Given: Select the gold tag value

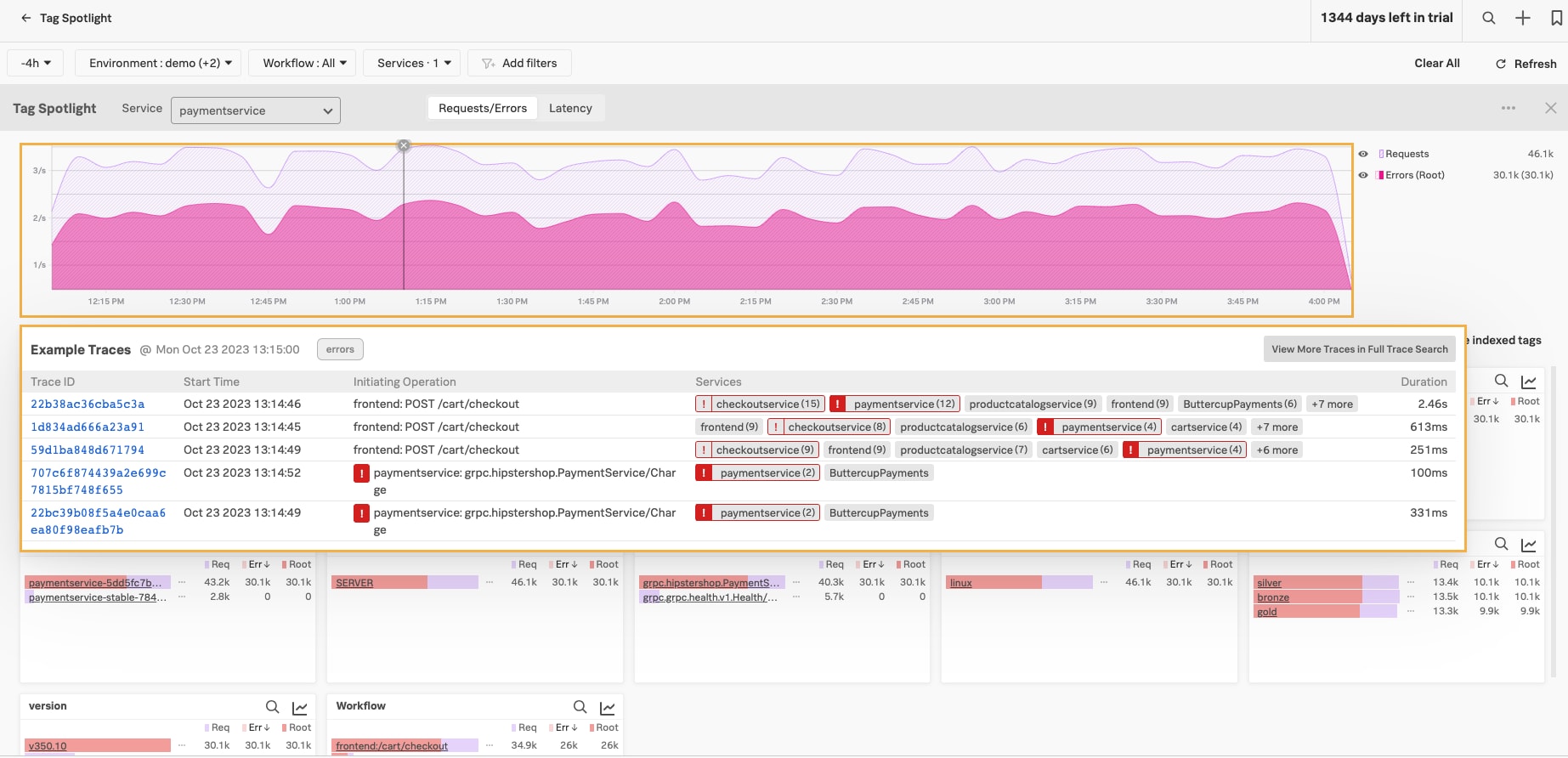Looking at the screenshot, I should point(1267,612).
